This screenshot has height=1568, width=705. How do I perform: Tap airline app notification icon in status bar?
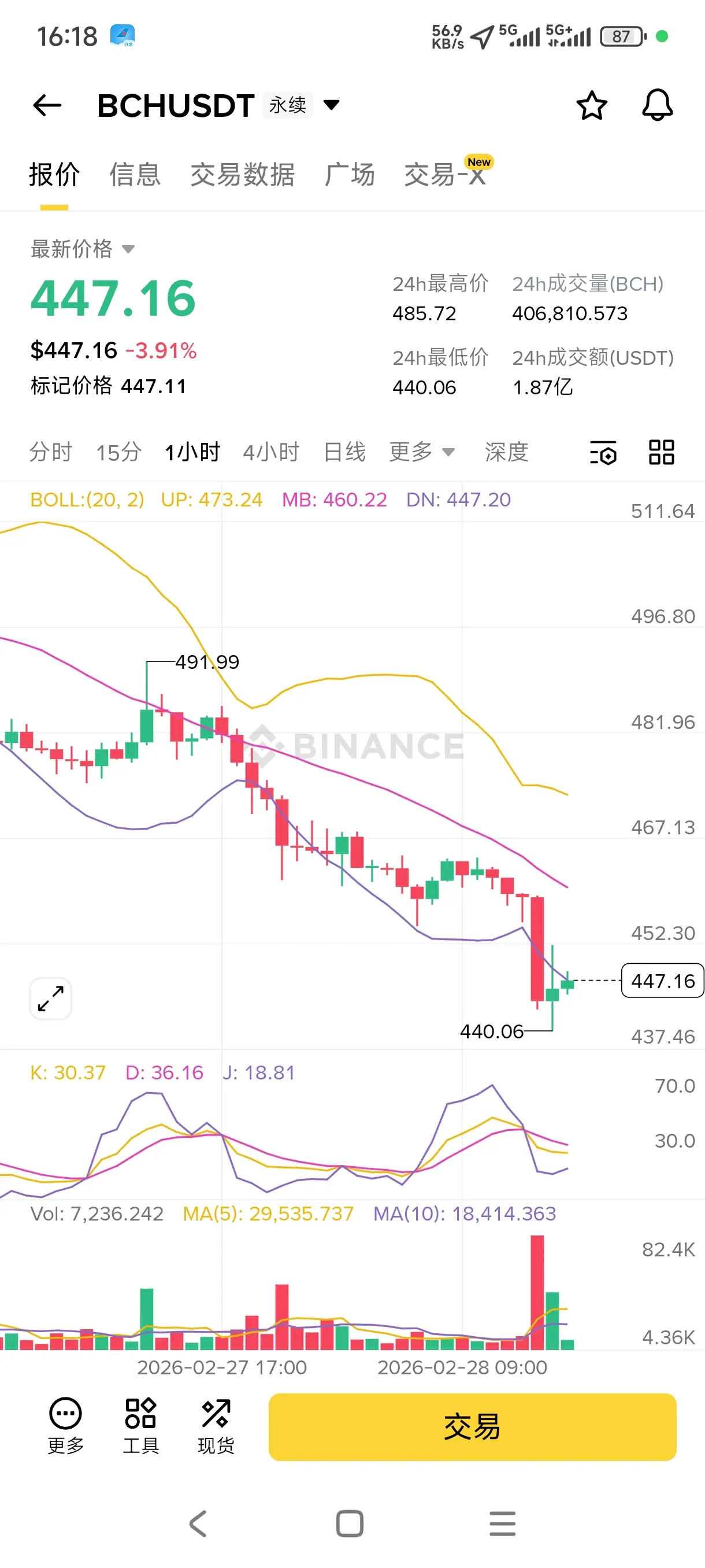pyautogui.click(x=123, y=36)
